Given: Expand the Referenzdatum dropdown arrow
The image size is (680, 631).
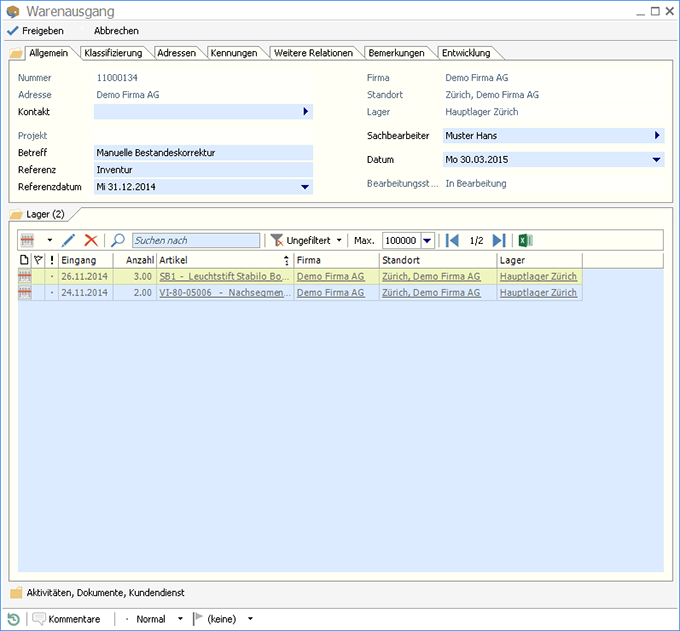Looking at the screenshot, I should pos(305,186).
